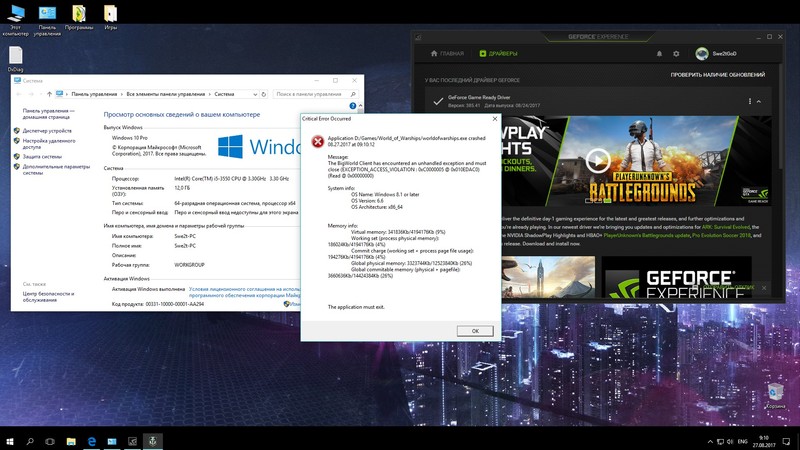
Task: Play the Battlegrounds promo video
Action: (597, 160)
